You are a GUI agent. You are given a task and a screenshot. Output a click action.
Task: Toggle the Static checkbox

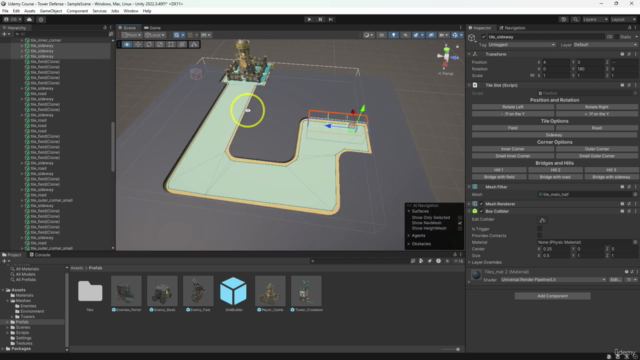[x=616, y=37]
